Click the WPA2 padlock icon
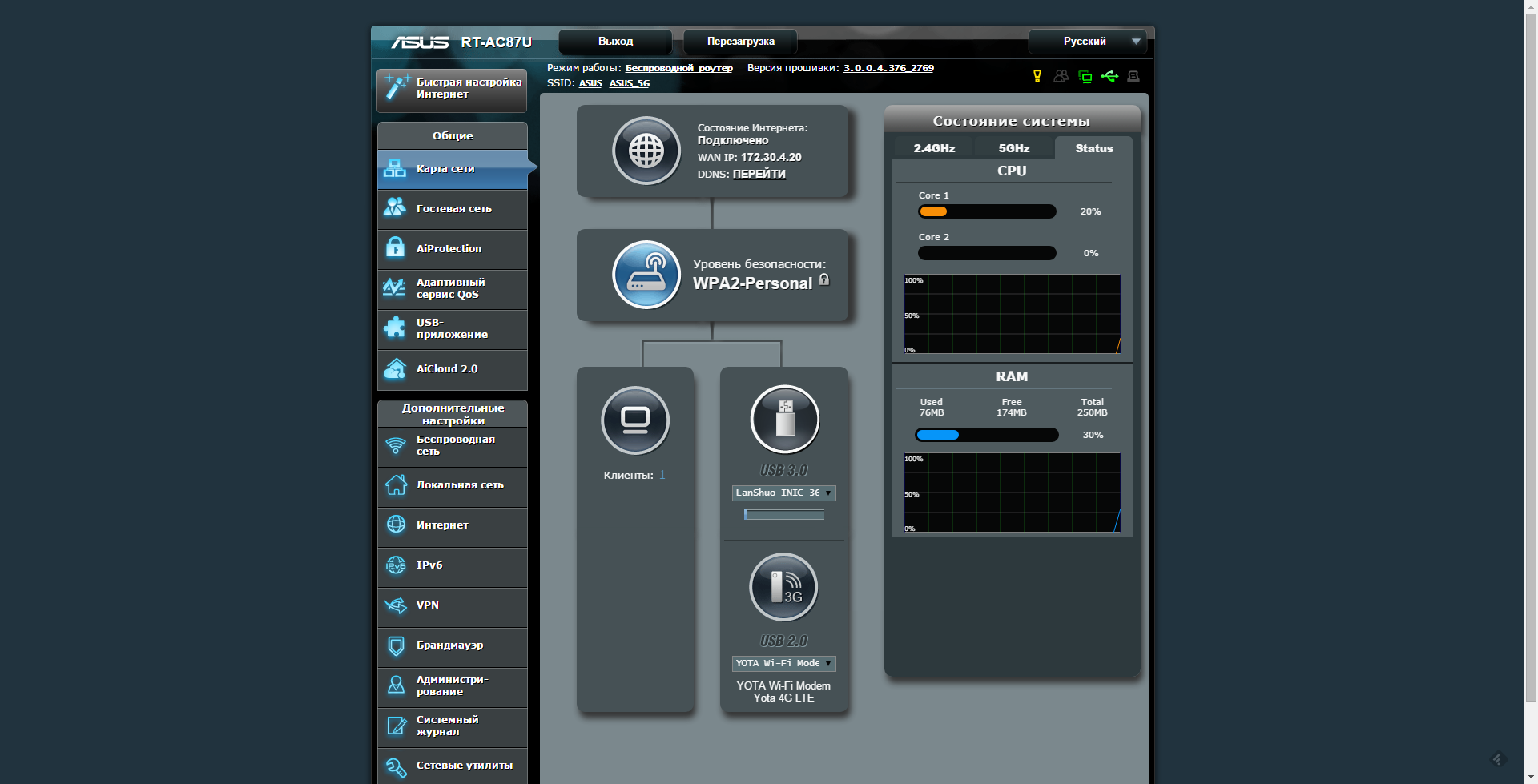This screenshot has width=1538, height=784. coord(824,279)
